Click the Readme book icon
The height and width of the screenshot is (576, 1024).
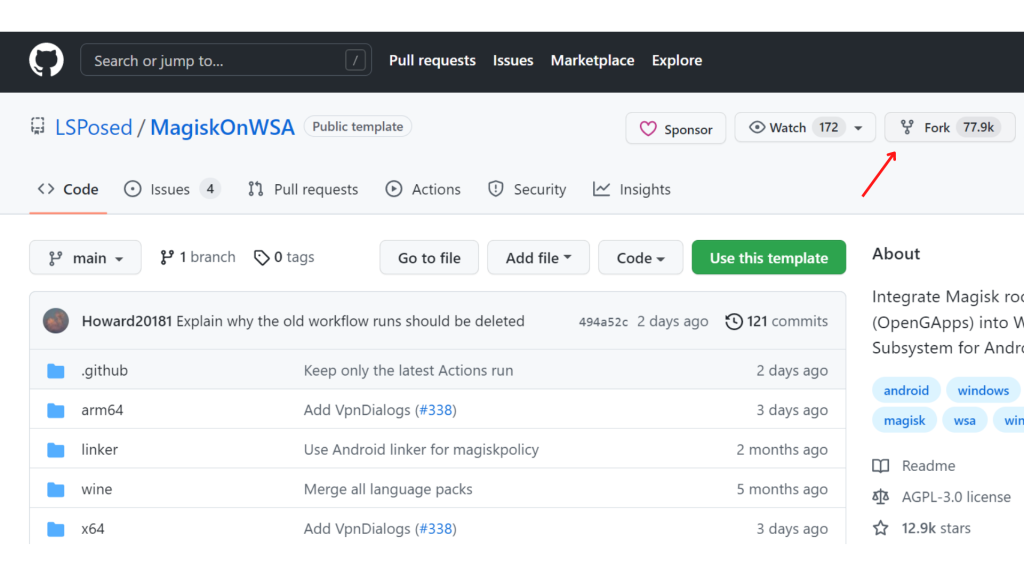click(x=881, y=466)
